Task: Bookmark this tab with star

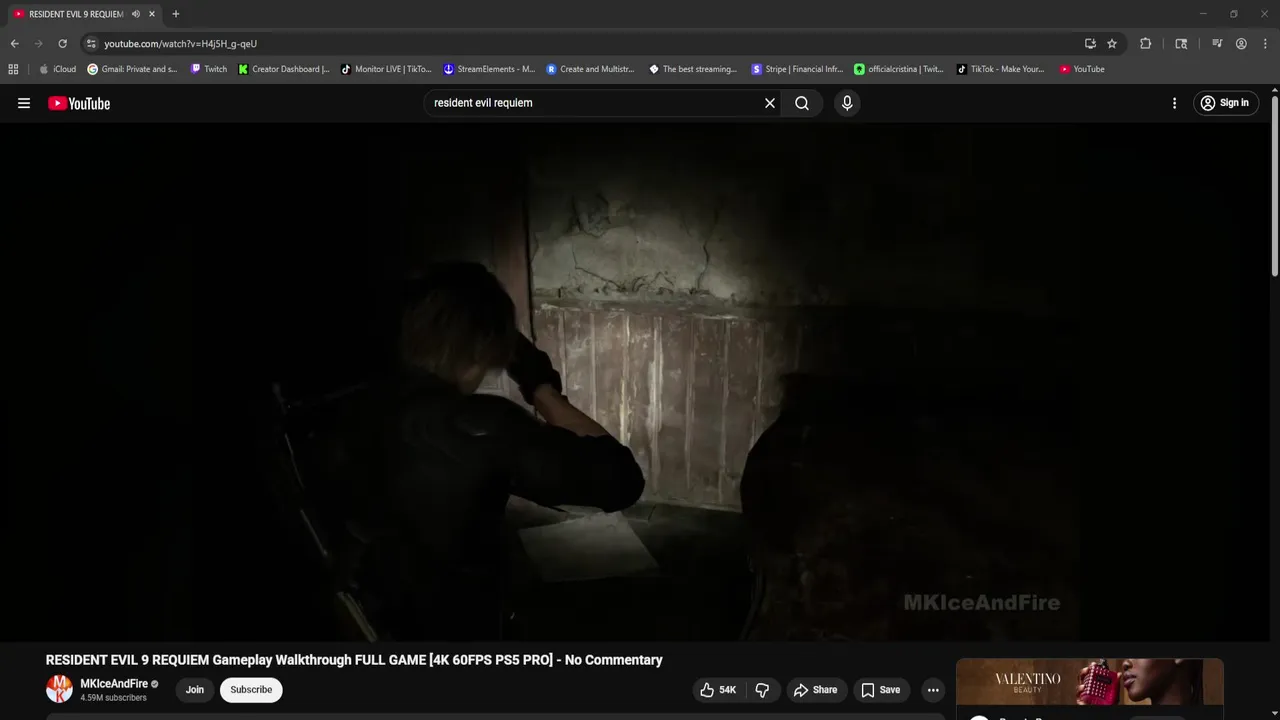Action: pos(1112,44)
